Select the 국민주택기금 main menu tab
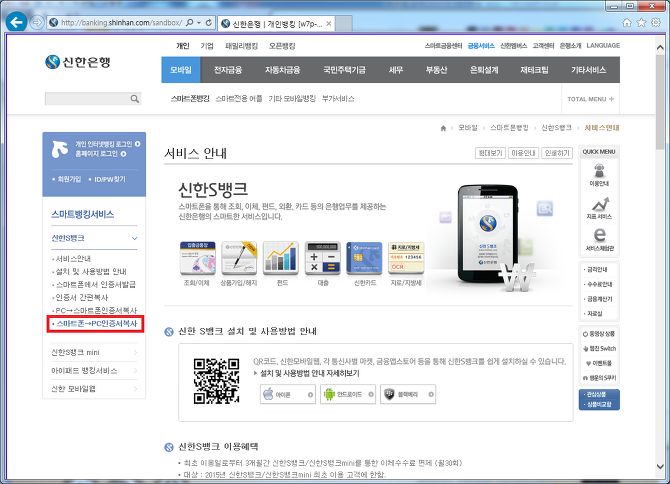The image size is (670, 484). 344,70
